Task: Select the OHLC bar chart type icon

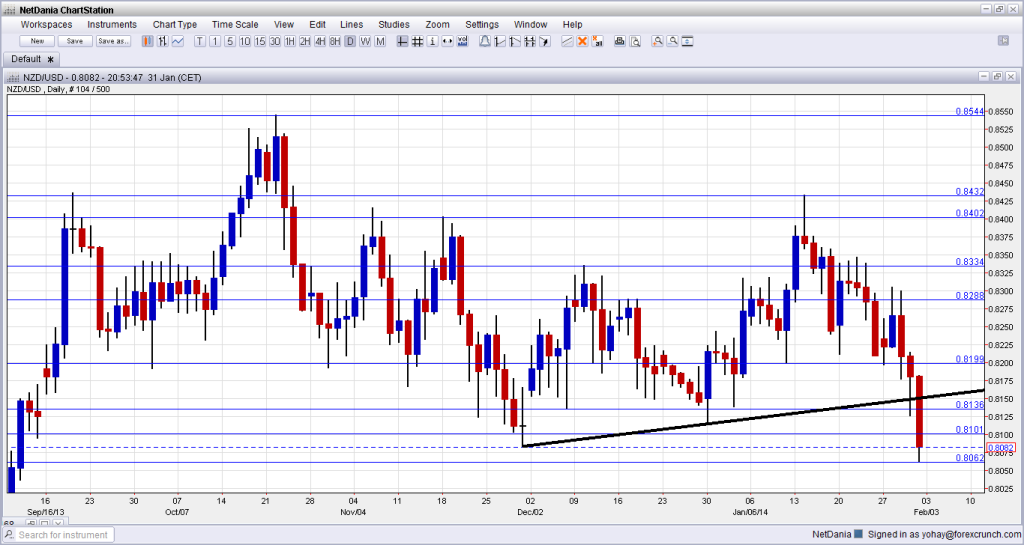Action: pyautogui.click(x=163, y=41)
